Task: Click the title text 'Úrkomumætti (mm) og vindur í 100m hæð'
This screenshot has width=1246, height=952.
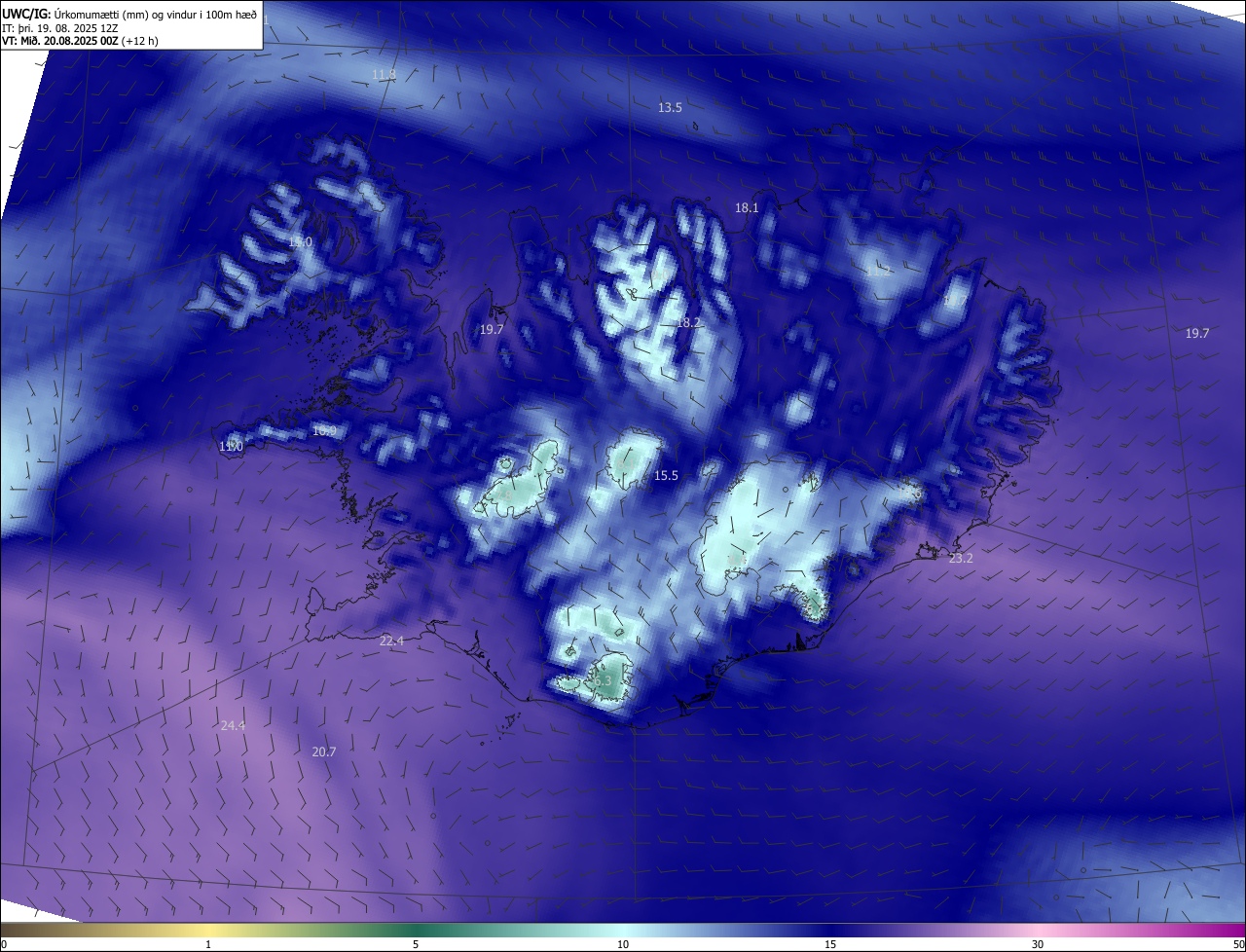Action: (155, 13)
